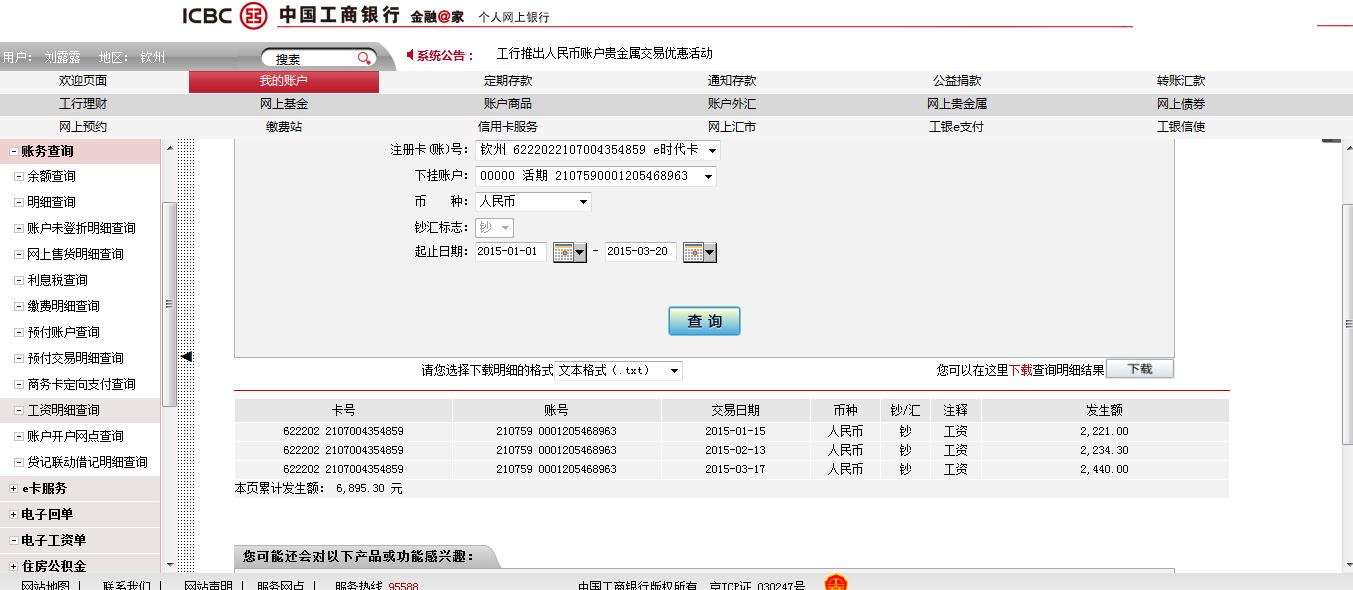
Task: Open the 网上汇市 menu
Action: [x=732, y=127]
